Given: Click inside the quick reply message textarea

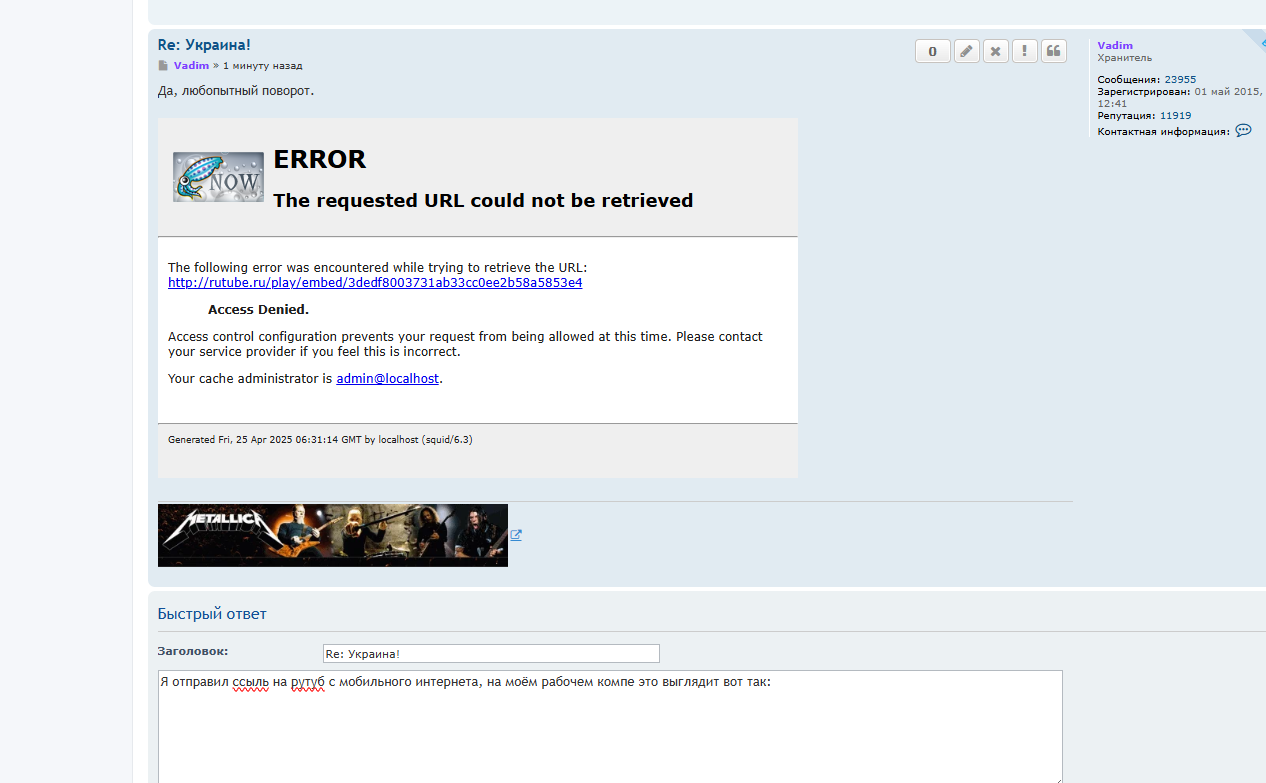Looking at the screenshot, I should click(610, 727).
